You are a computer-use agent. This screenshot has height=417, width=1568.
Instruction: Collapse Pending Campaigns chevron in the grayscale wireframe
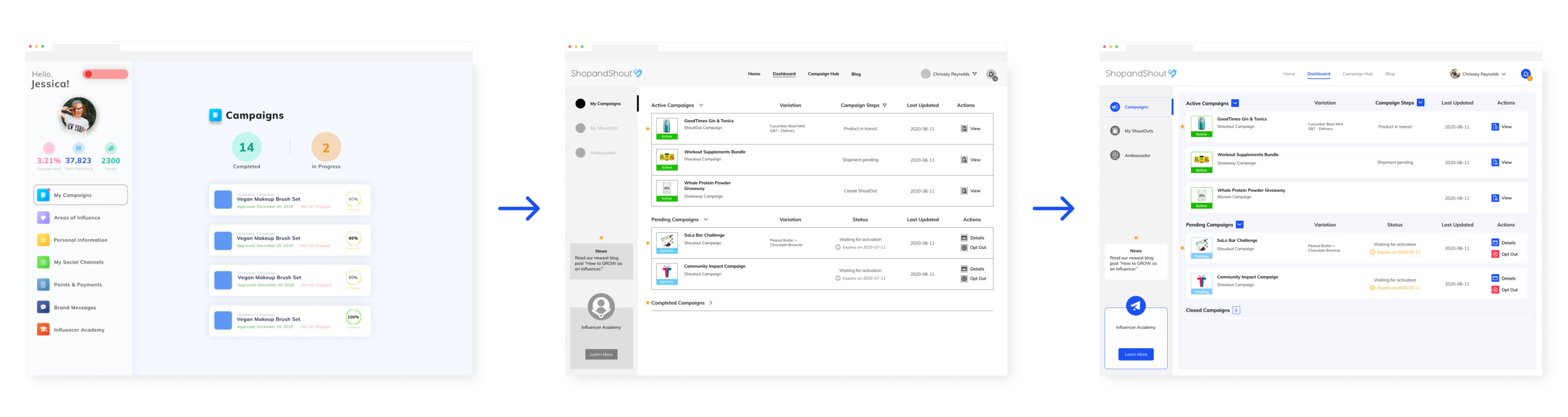click(x=706, y=219)
